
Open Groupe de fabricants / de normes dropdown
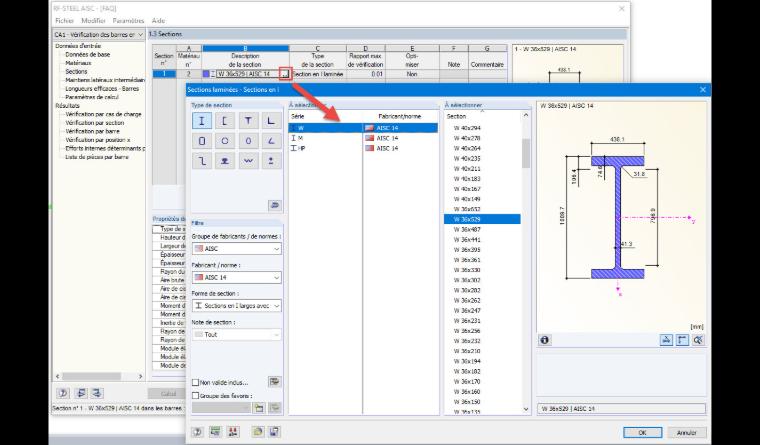pos(237,249)
